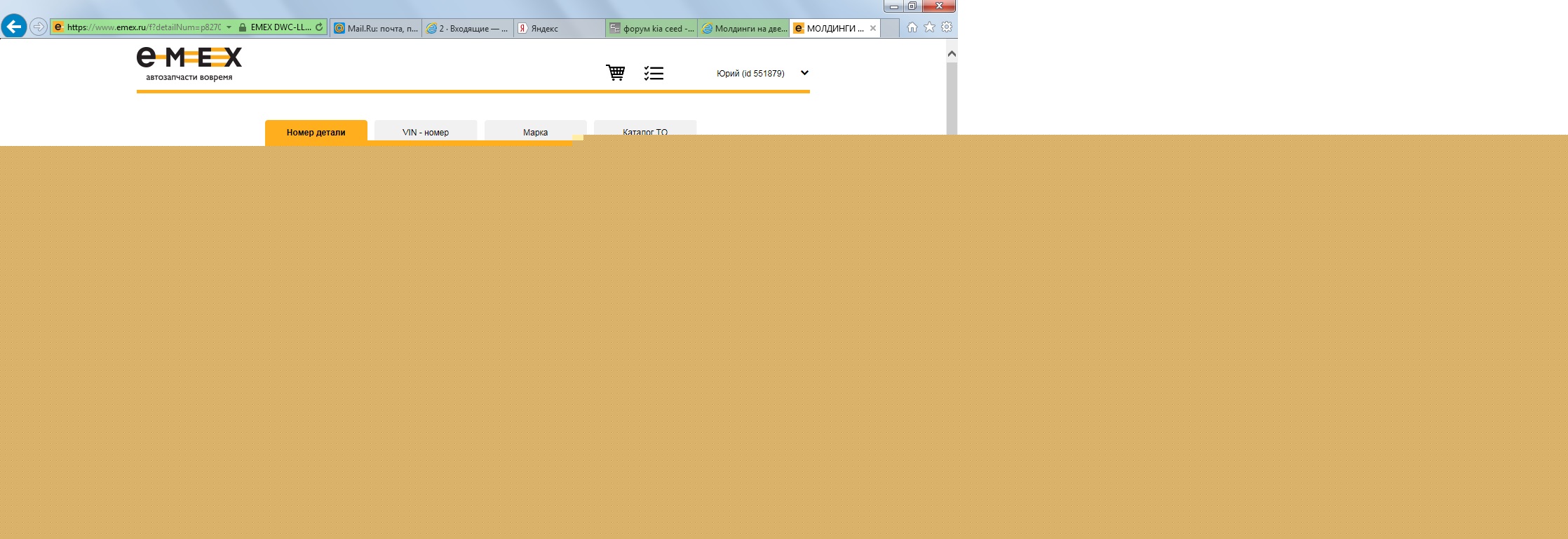1568x539 pixels.
Task: Switch to Mail.Ru browser tab
Action: click(376, 28)
